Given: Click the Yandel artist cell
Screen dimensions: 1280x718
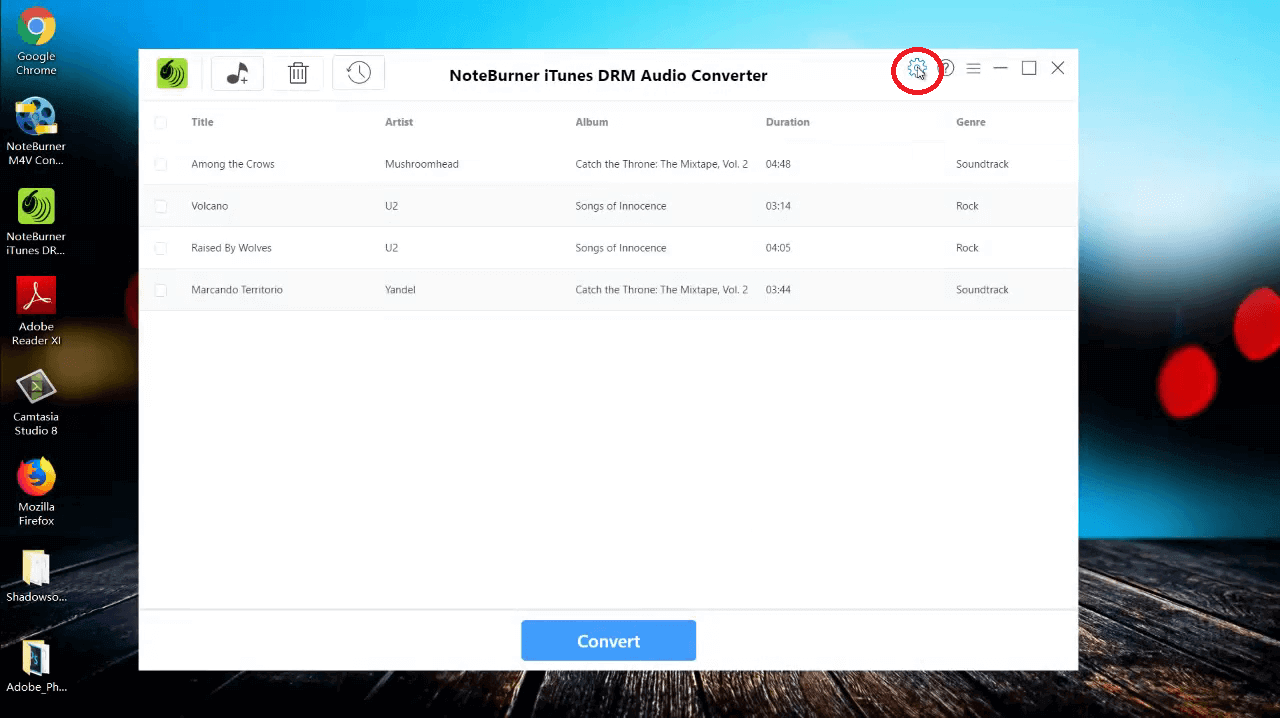Looking at the screenshot, I should 400,290.
